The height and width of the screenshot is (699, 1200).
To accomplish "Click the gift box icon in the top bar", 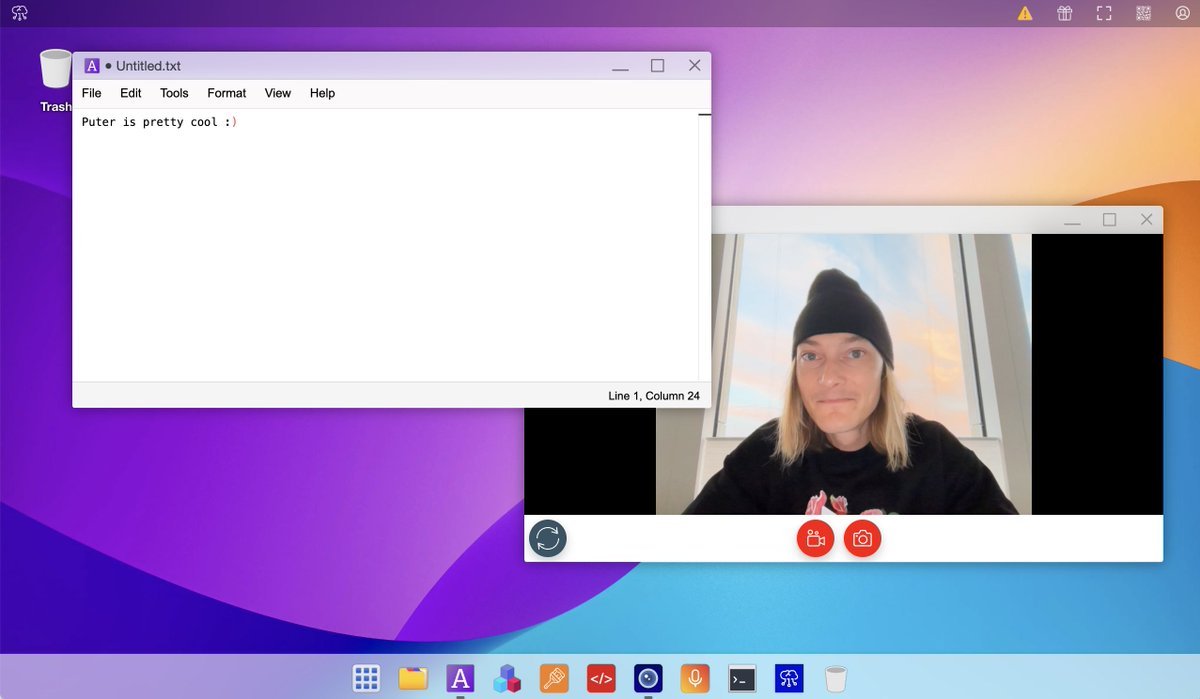I will 1064,13.
